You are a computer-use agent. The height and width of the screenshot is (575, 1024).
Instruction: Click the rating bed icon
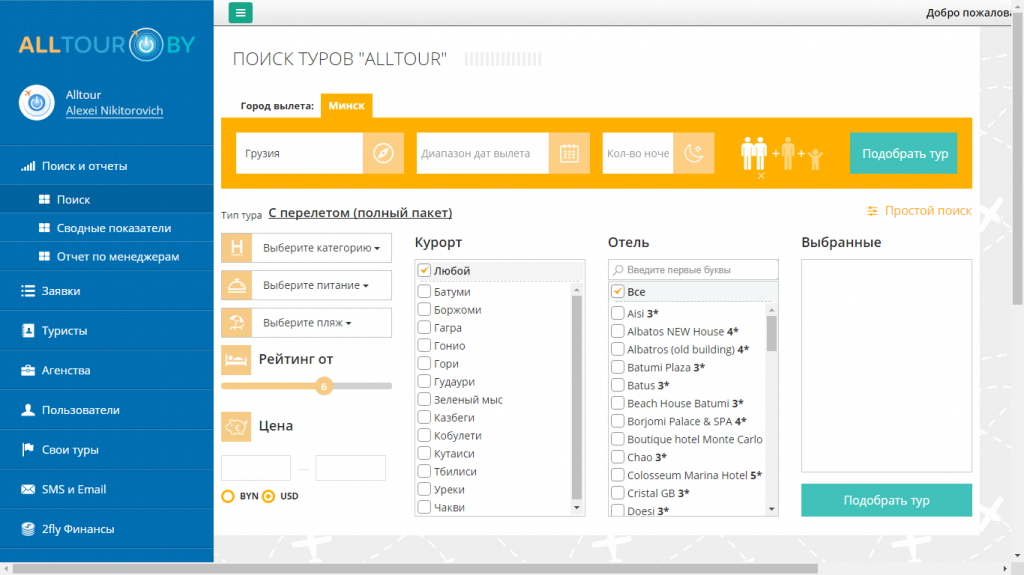tap(236, 359)
